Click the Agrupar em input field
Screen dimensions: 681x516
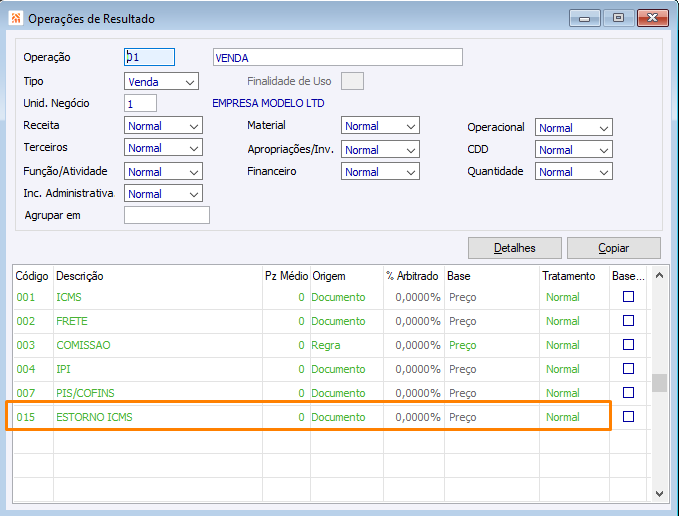coord(167,215)
